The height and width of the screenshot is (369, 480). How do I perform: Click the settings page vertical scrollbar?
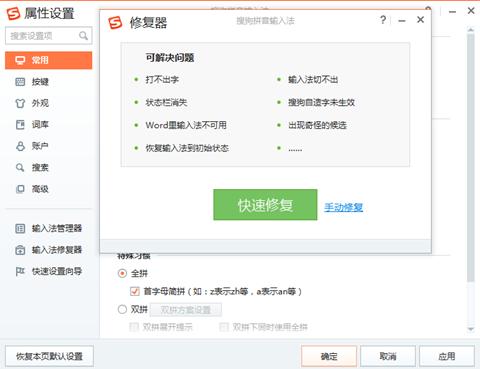point(470,157)
